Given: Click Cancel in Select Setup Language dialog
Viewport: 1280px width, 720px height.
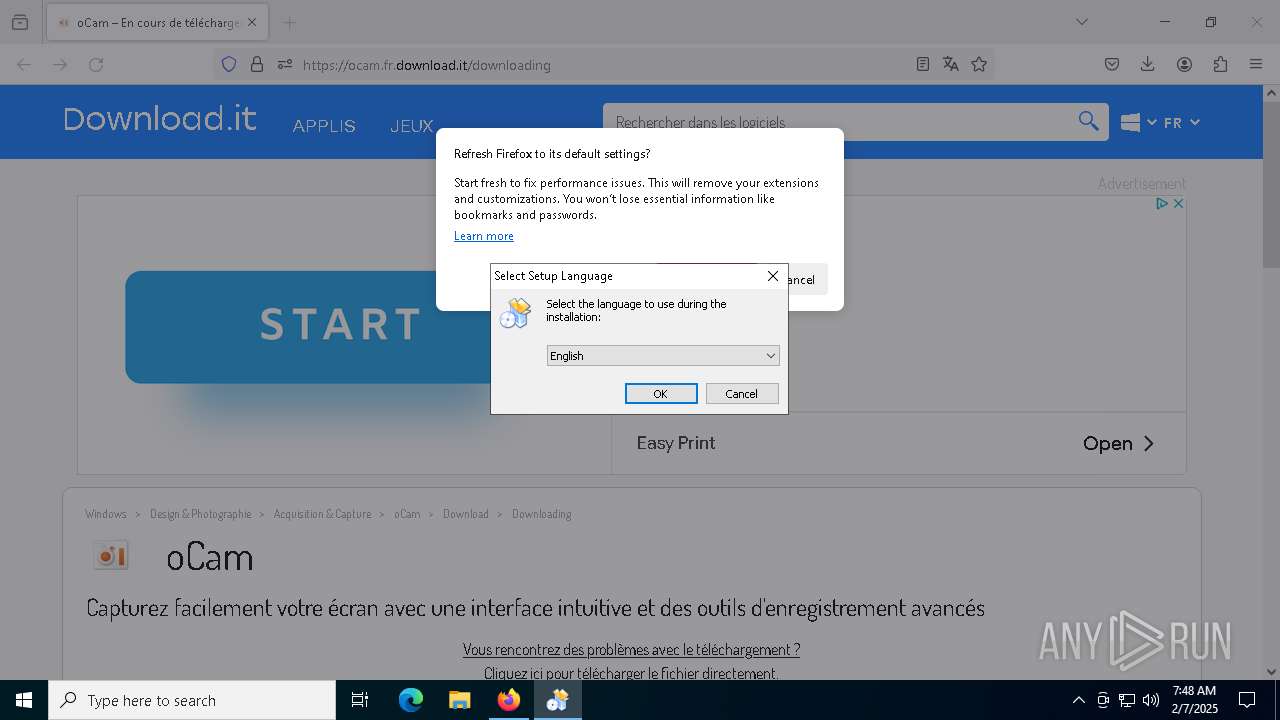Looking at the screenshot, I should [x=742, y=394].
